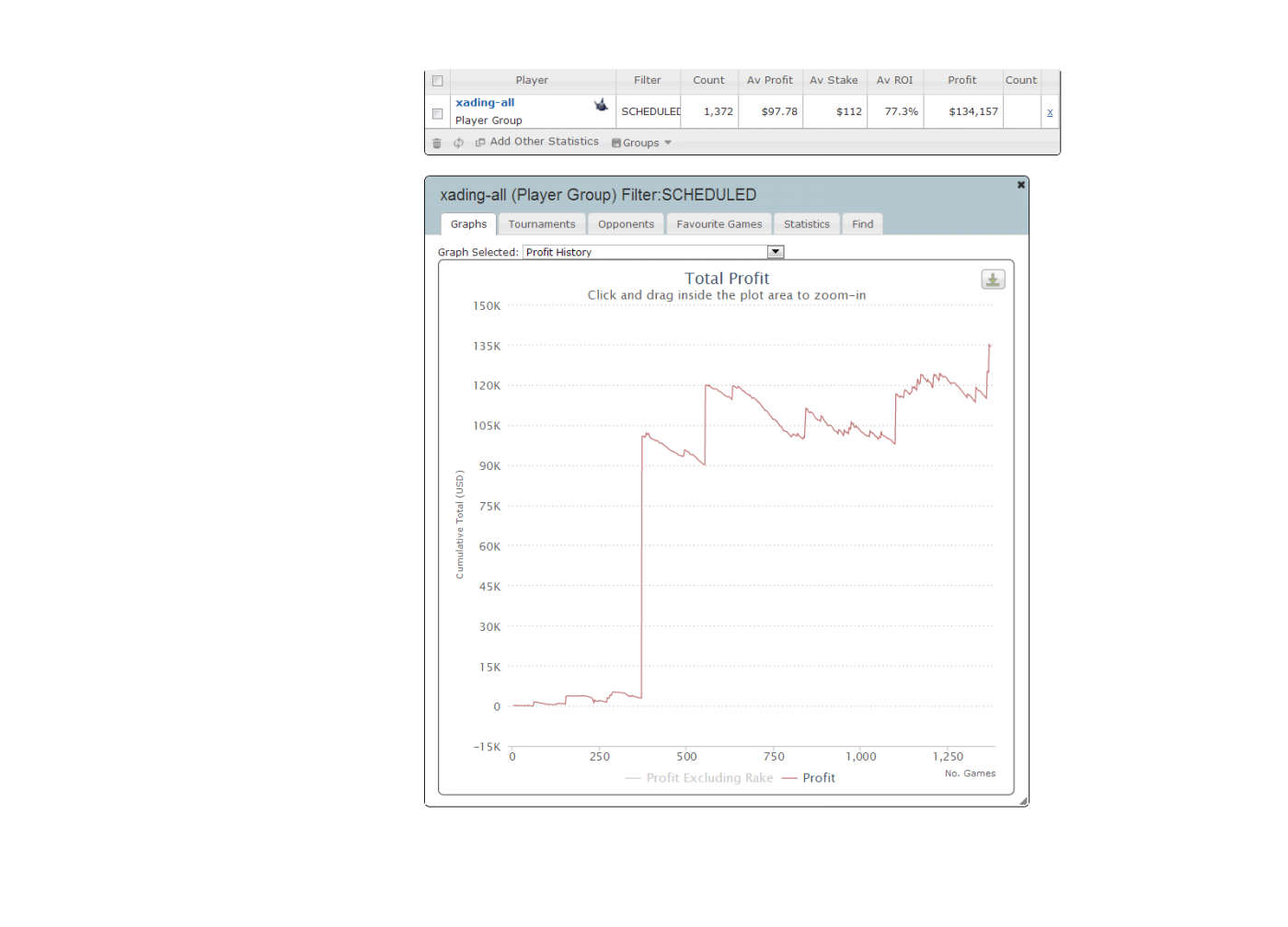Sort by the Av ROI column header
1288x927 pixels.
point(894,81)
